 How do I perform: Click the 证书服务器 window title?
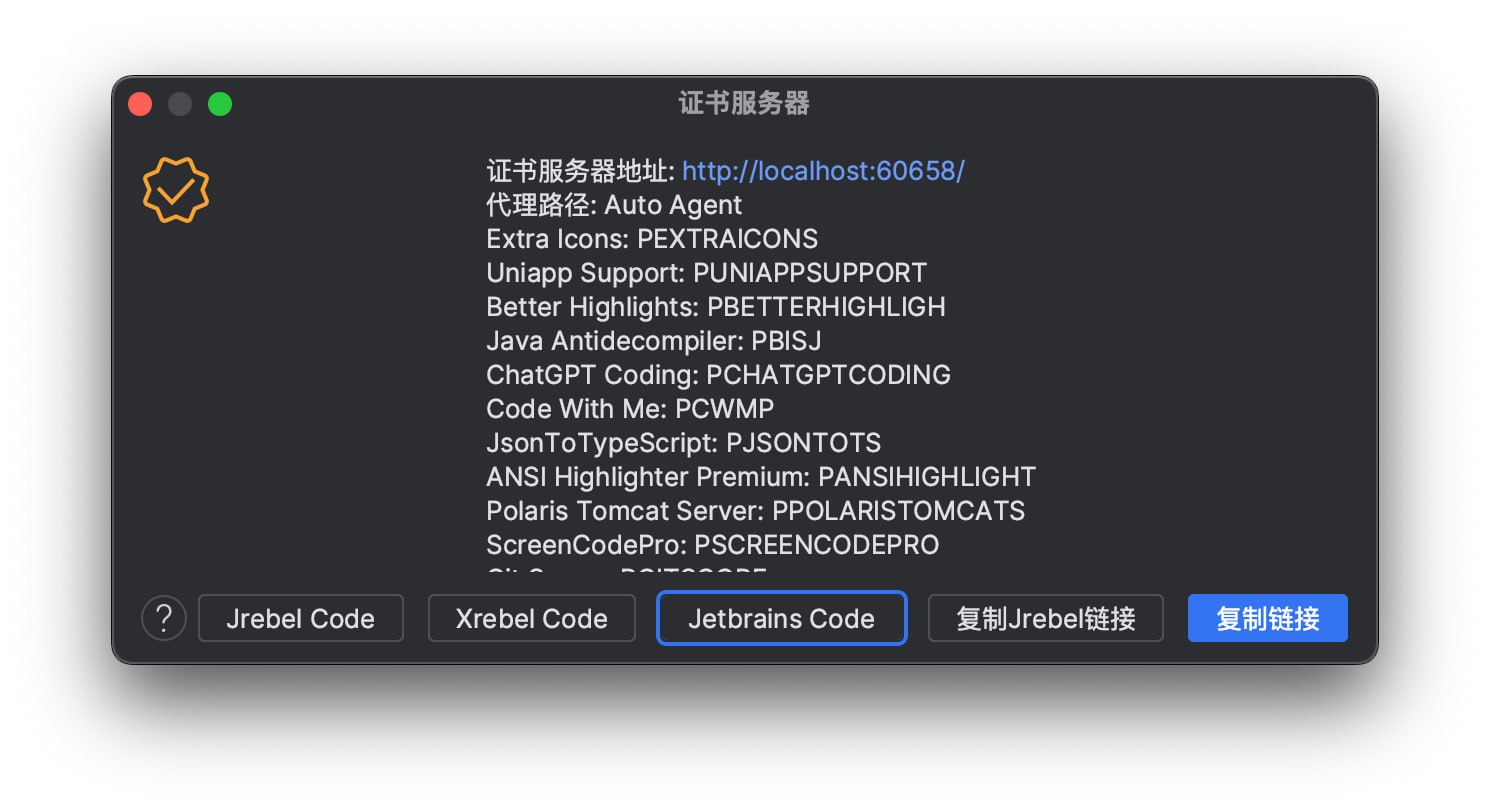coord(744,104)
